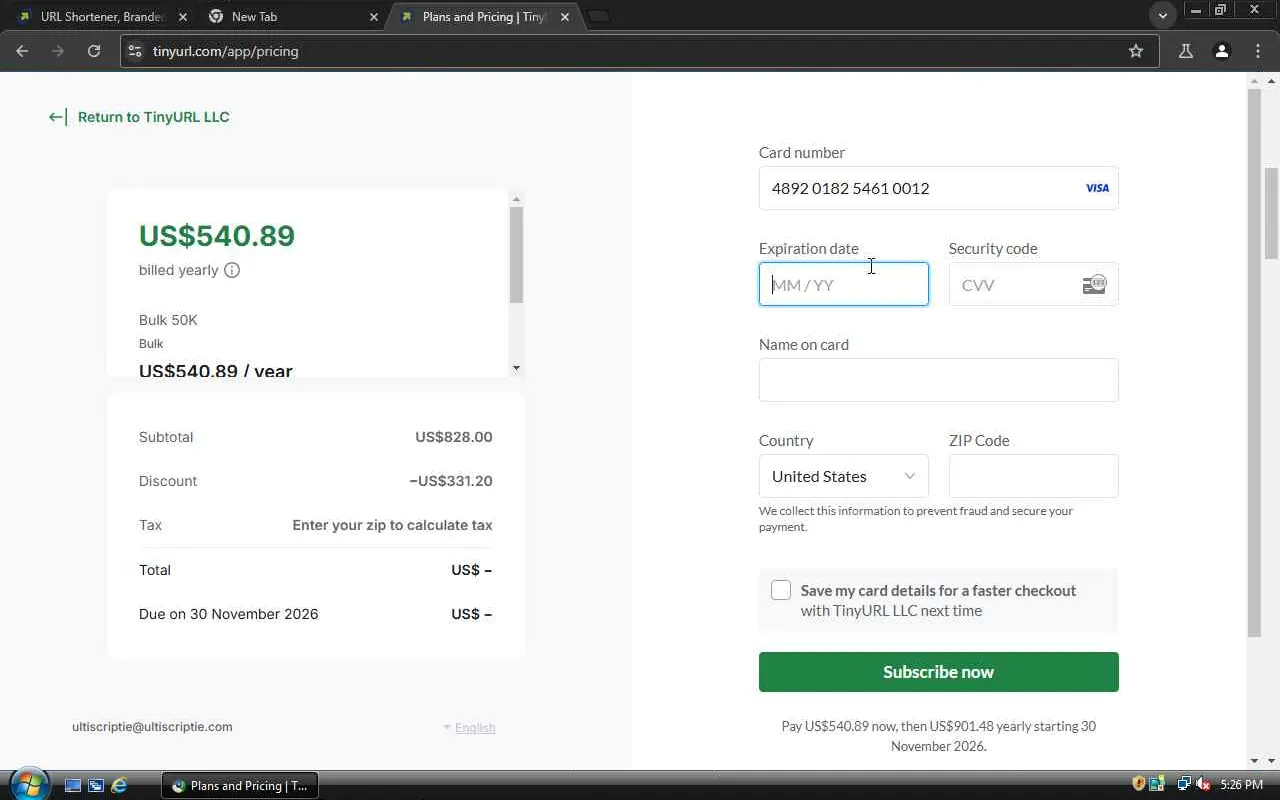Open a new browser tab

(x=599, y=16)
